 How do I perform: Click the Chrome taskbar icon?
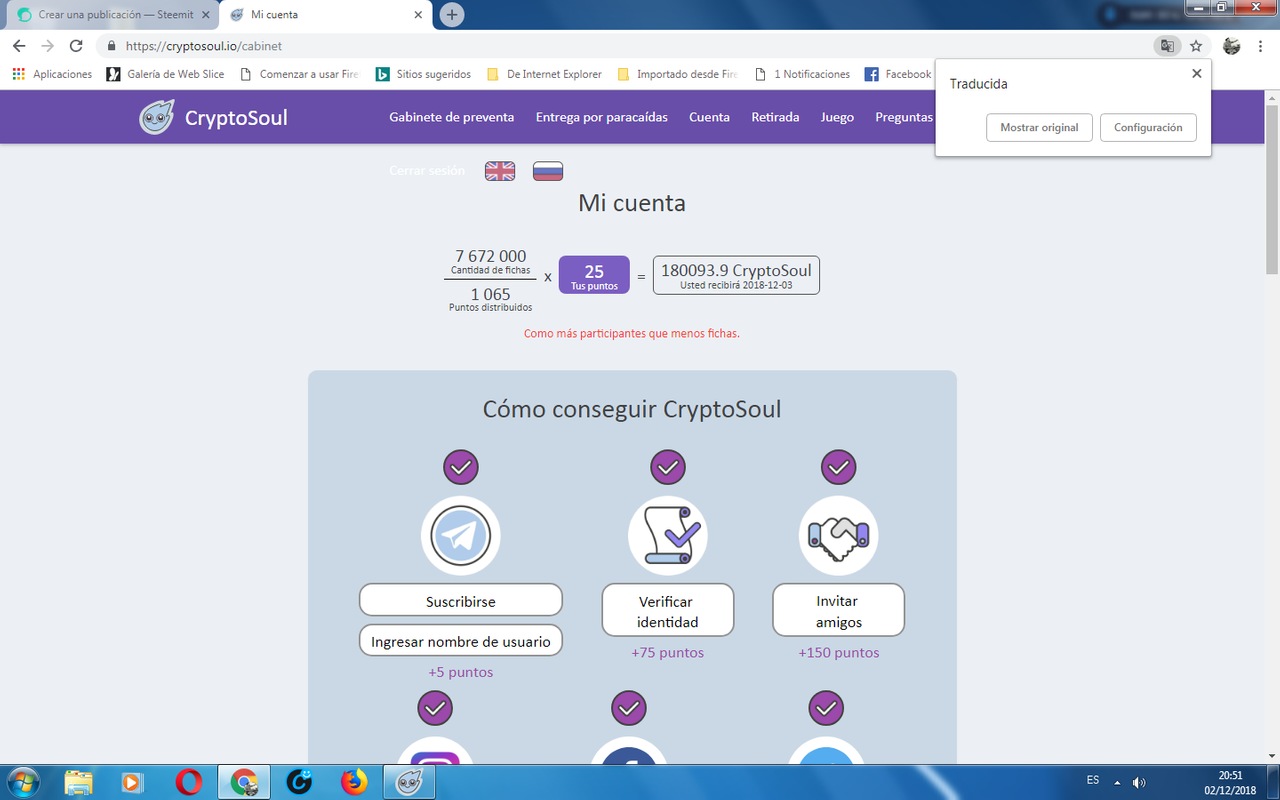point(244,781)
